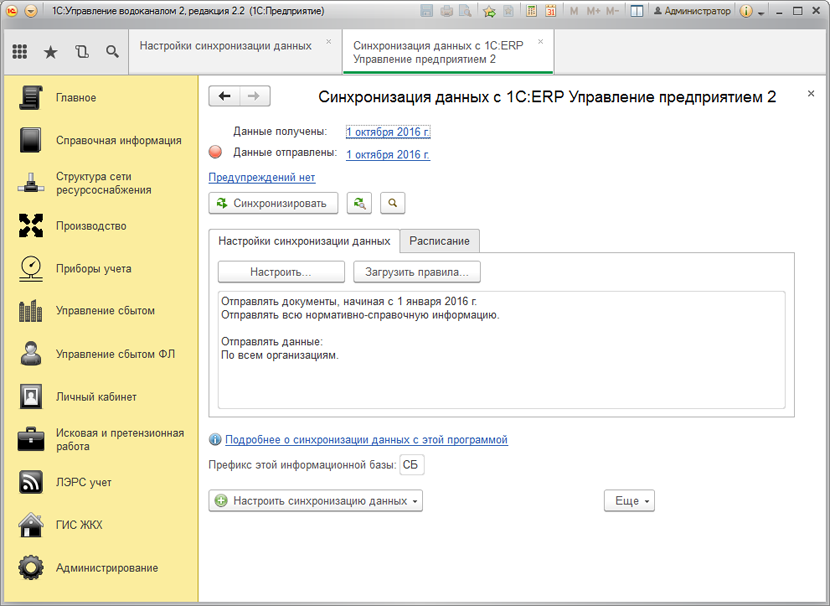Click the prefix field containing СБ

coord(411,466)
